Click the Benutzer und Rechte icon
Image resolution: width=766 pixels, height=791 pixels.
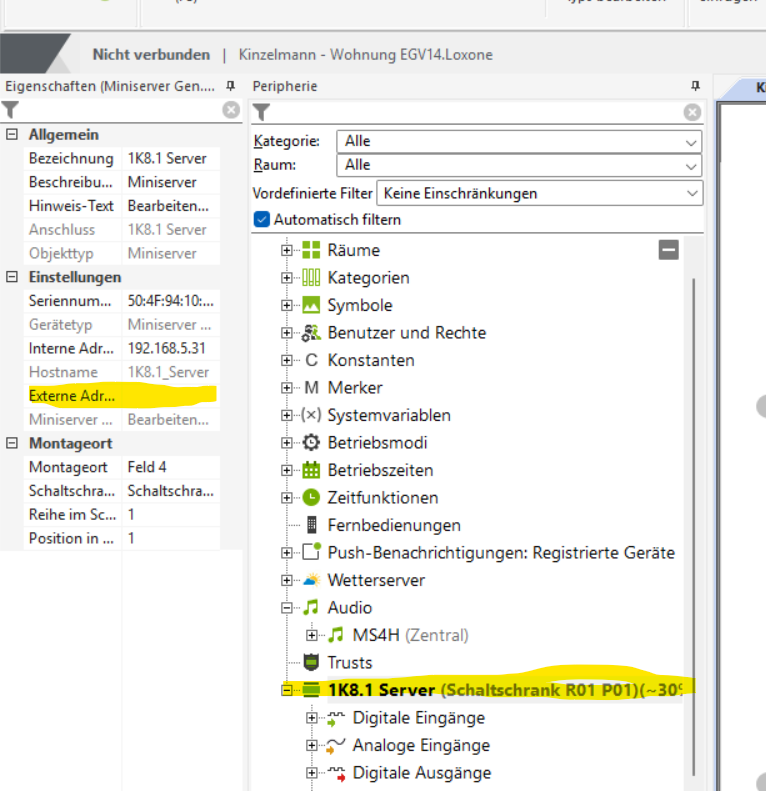[311, 333]
